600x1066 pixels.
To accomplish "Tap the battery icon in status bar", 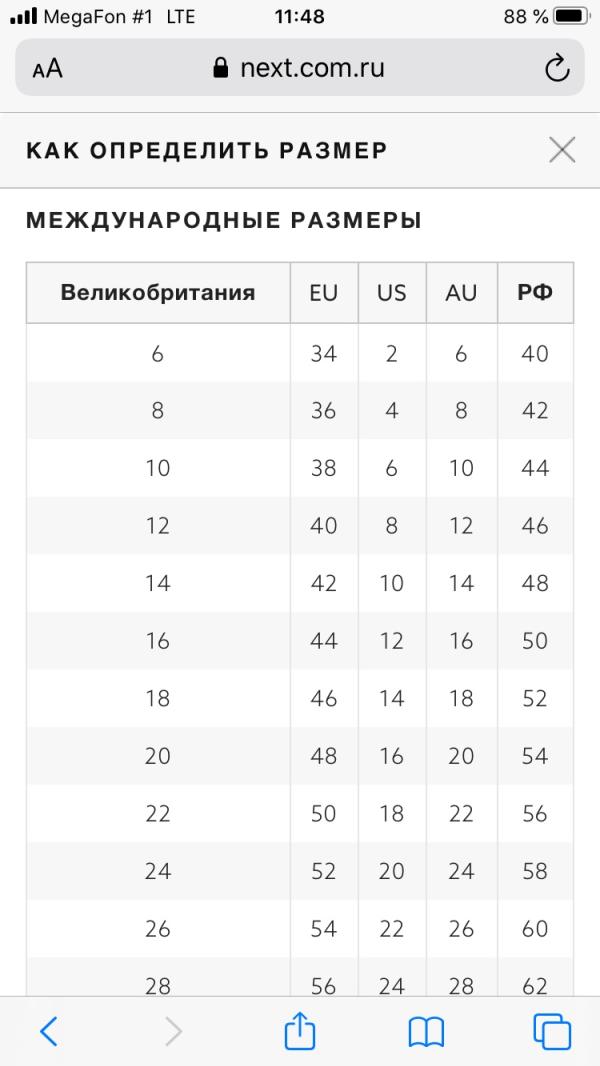I will (x=570, y=17).
